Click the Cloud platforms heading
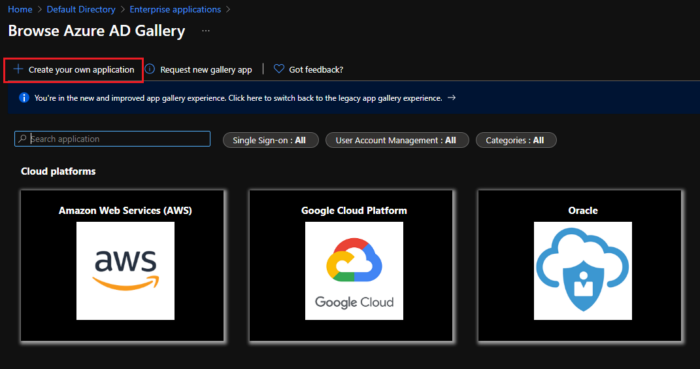This screenshot has height=369, width=700. click(58, 171)
